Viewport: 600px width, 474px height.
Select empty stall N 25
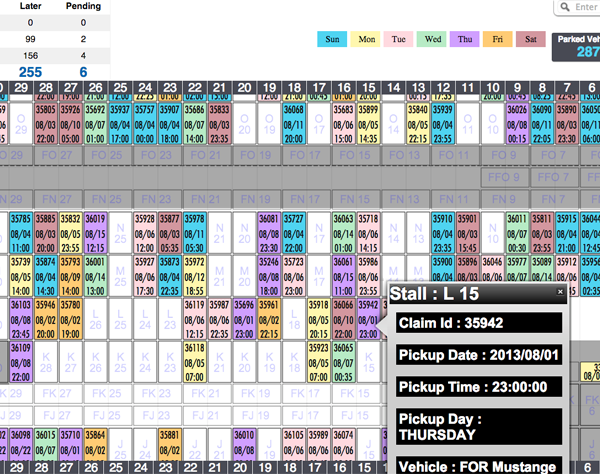pos(120,232)
